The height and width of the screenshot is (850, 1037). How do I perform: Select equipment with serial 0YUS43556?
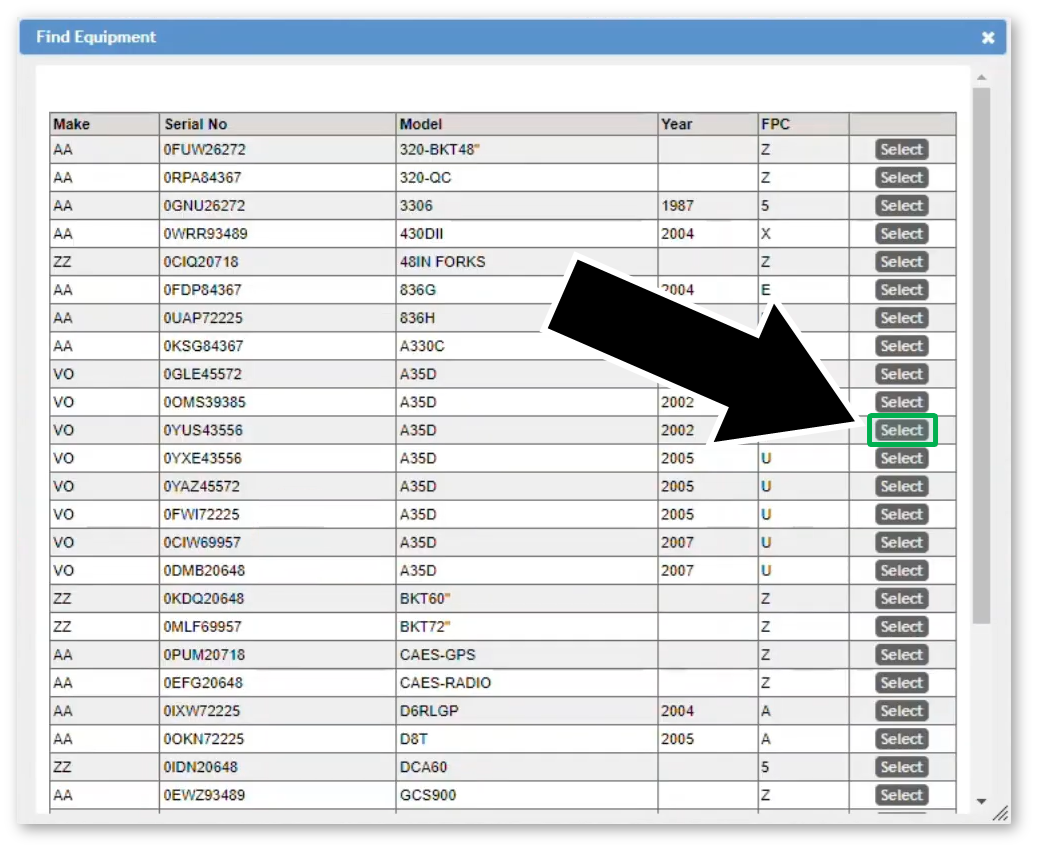[901, 431]
